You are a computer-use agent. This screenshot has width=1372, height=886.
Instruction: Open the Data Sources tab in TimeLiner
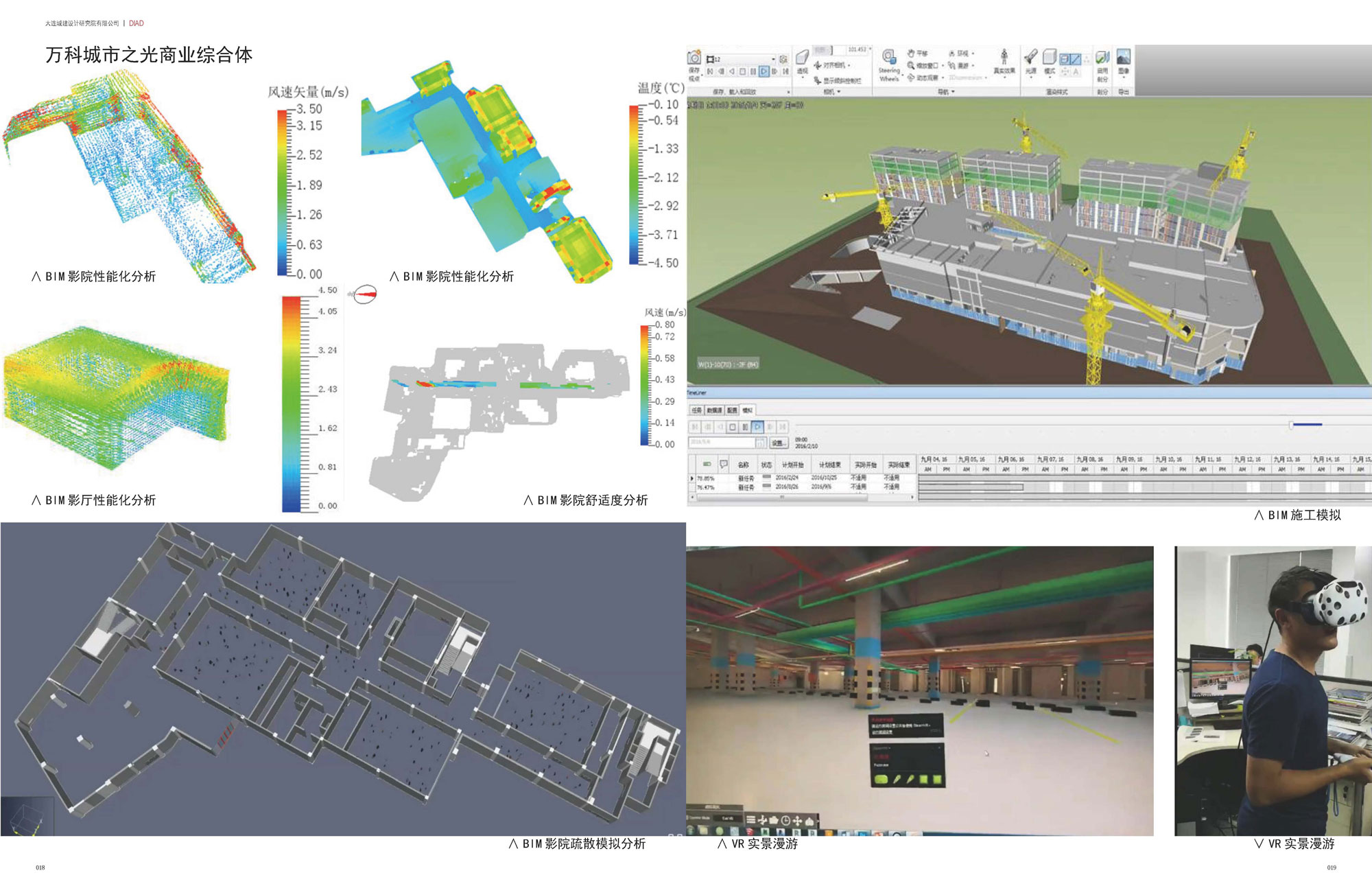(x=714, y=410)
